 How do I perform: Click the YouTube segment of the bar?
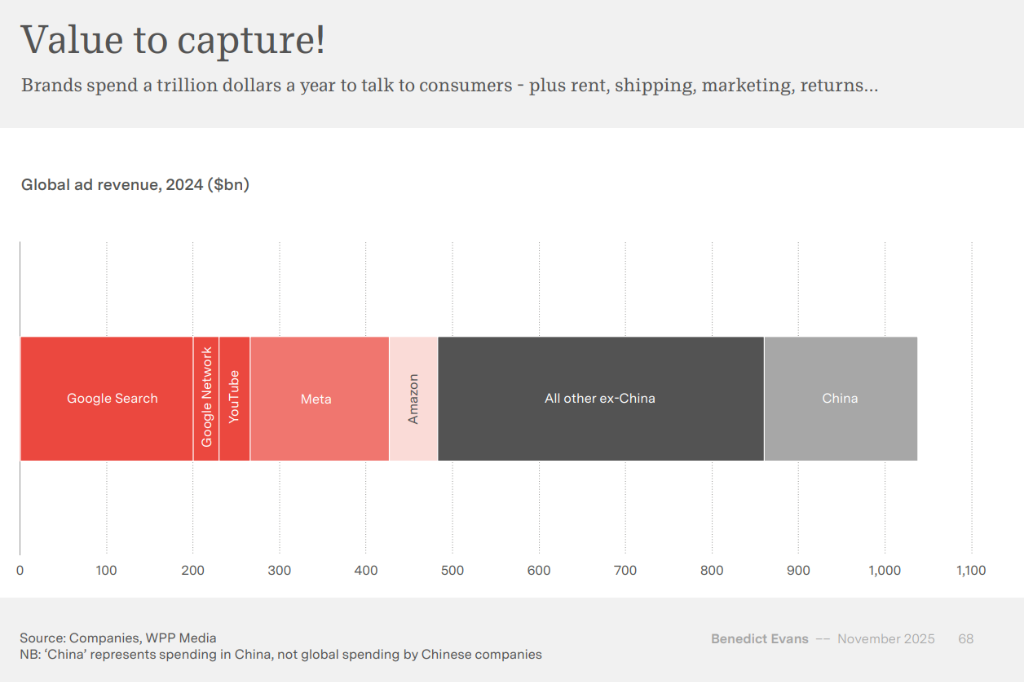(234, 398)
